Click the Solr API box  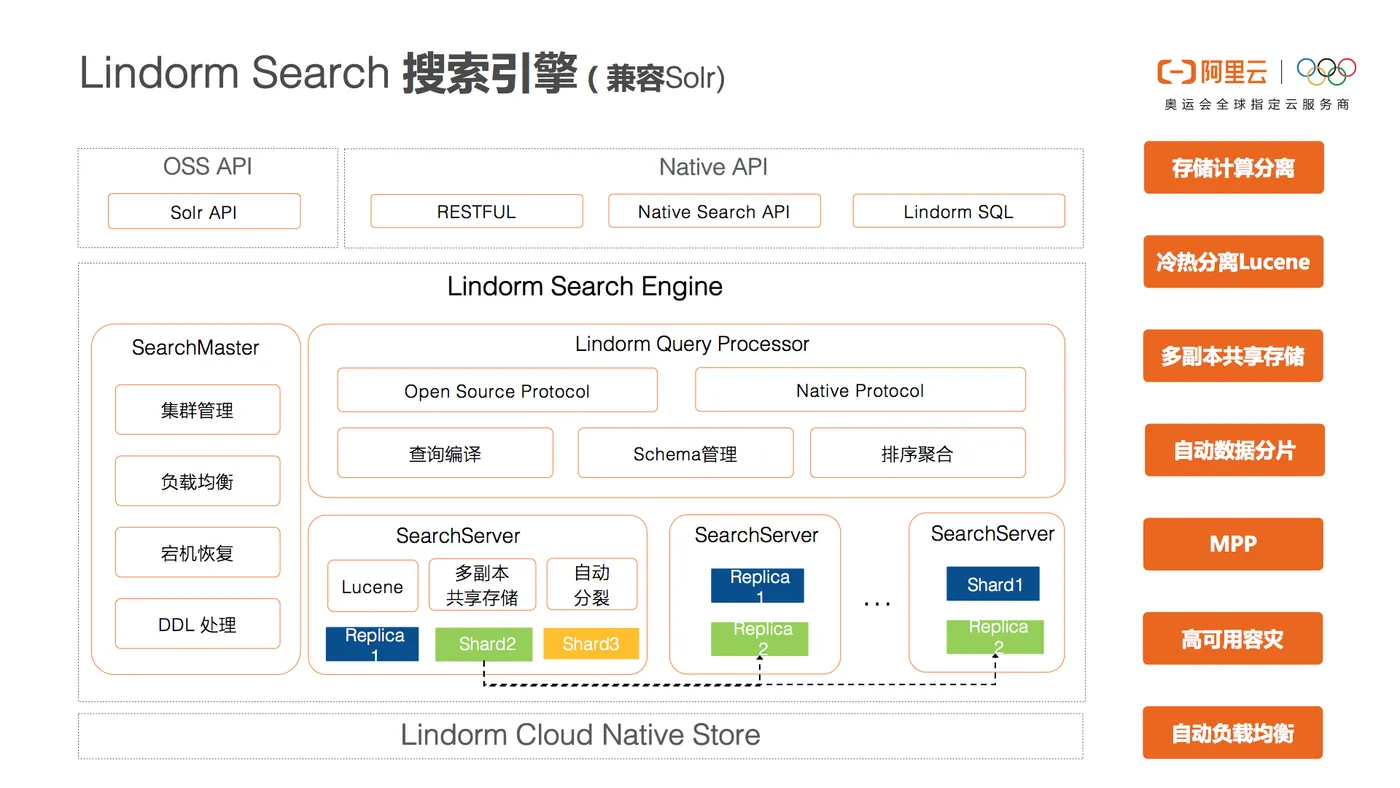(204, 212)
